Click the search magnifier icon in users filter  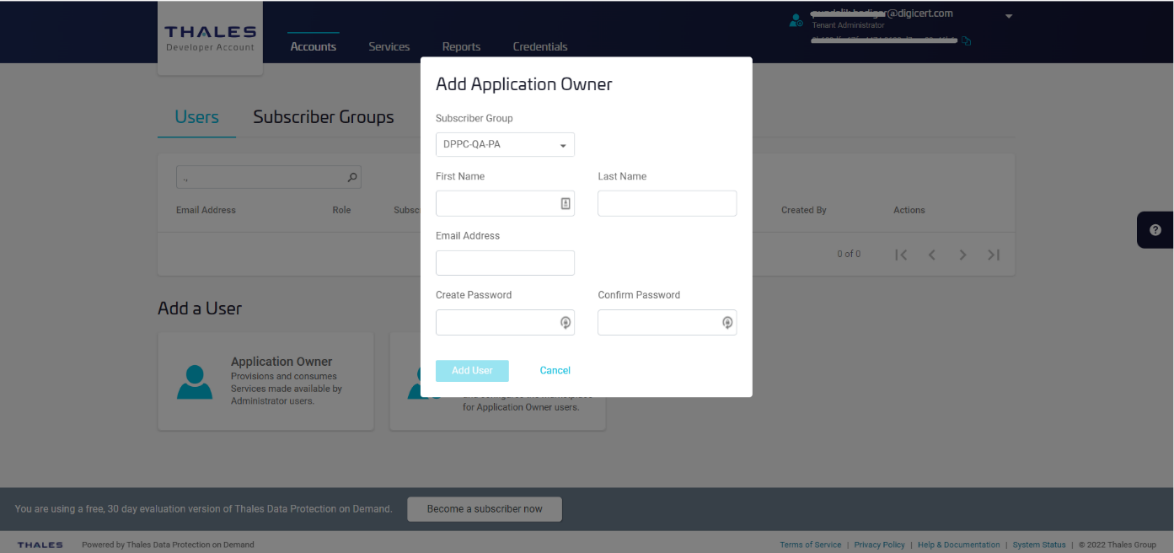pyautogui.click(x=352, y=178)
